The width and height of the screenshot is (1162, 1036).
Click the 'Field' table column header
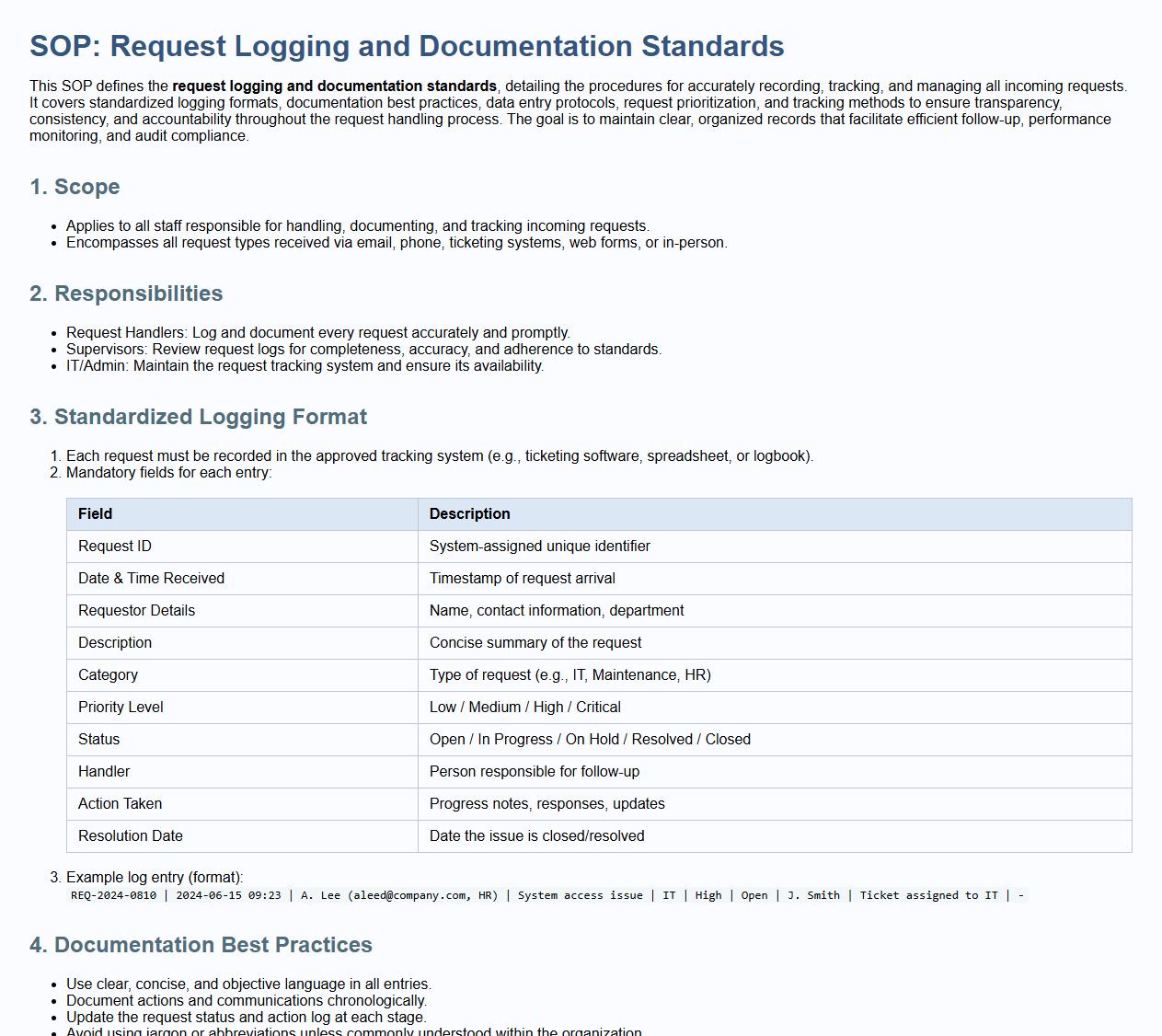[96, 514]
